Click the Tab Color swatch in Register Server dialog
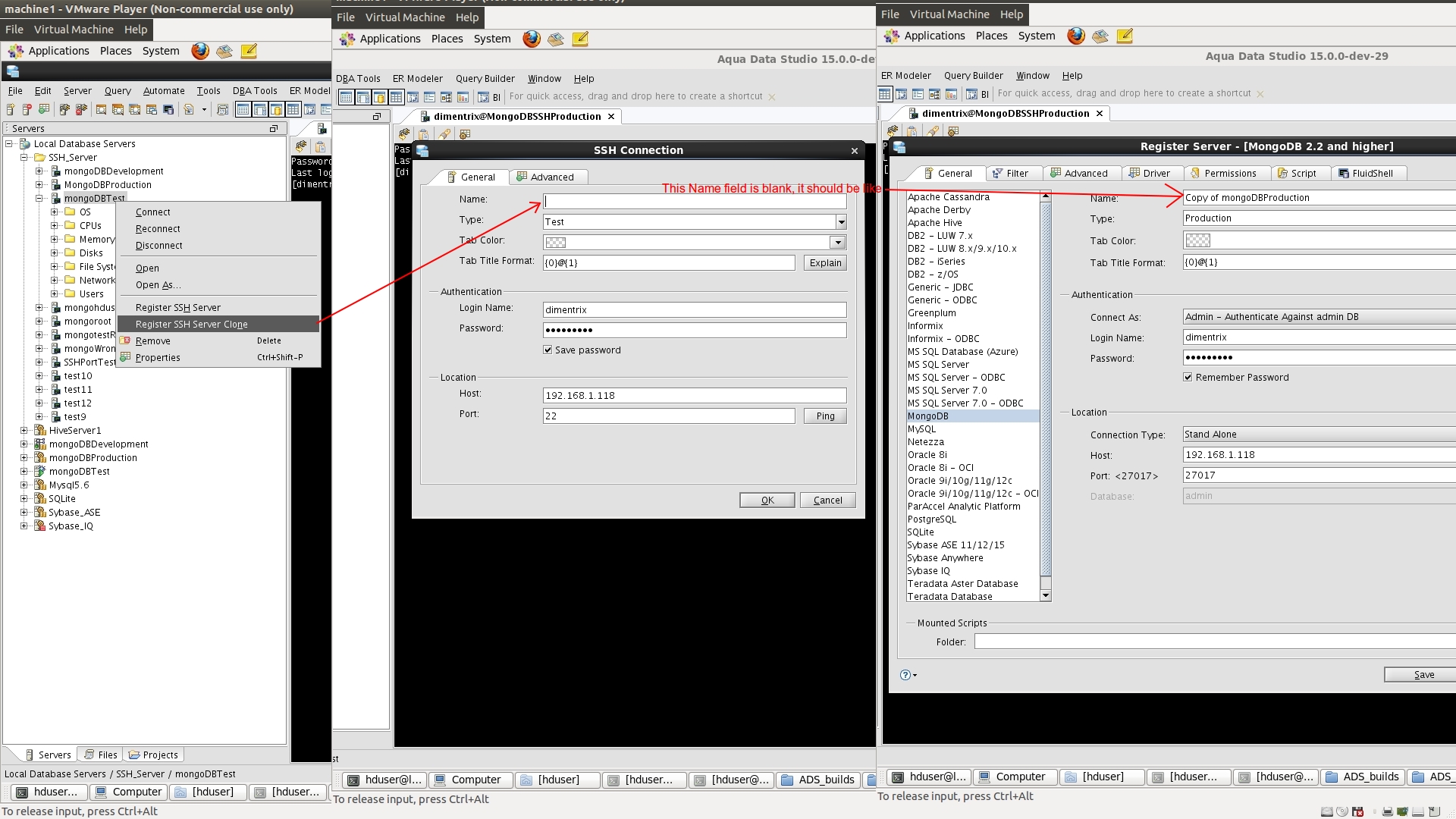Image resolution: width=1456 pixels, height=819 pixels. click(x=1197, y=240)
